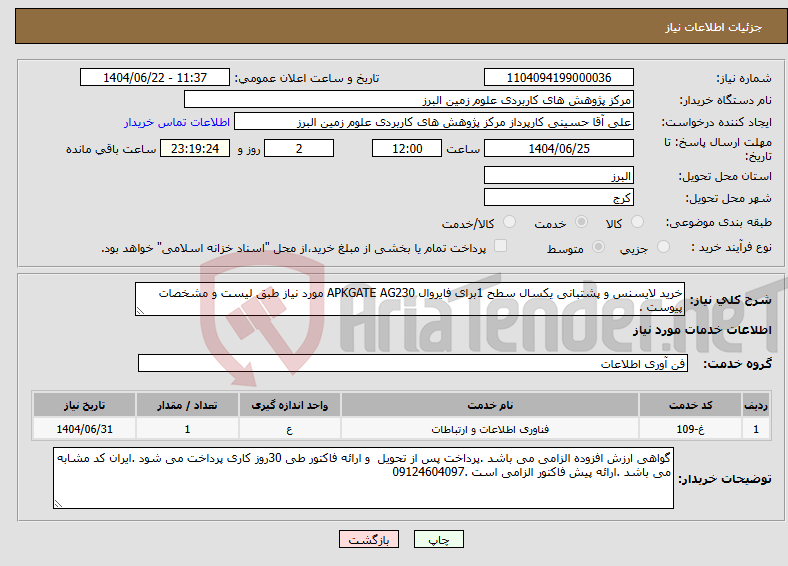Screen dimensions: 788x566
Task: Click the ردیف column header
Action: coord(756,405)
